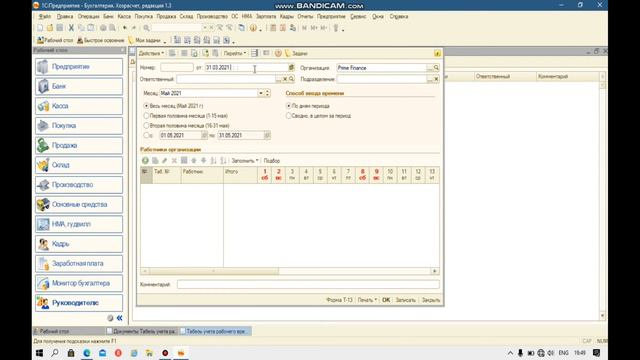Click into the Номер input field
The height and width of the screenshot is (360, 640).
tap(177, 67)
